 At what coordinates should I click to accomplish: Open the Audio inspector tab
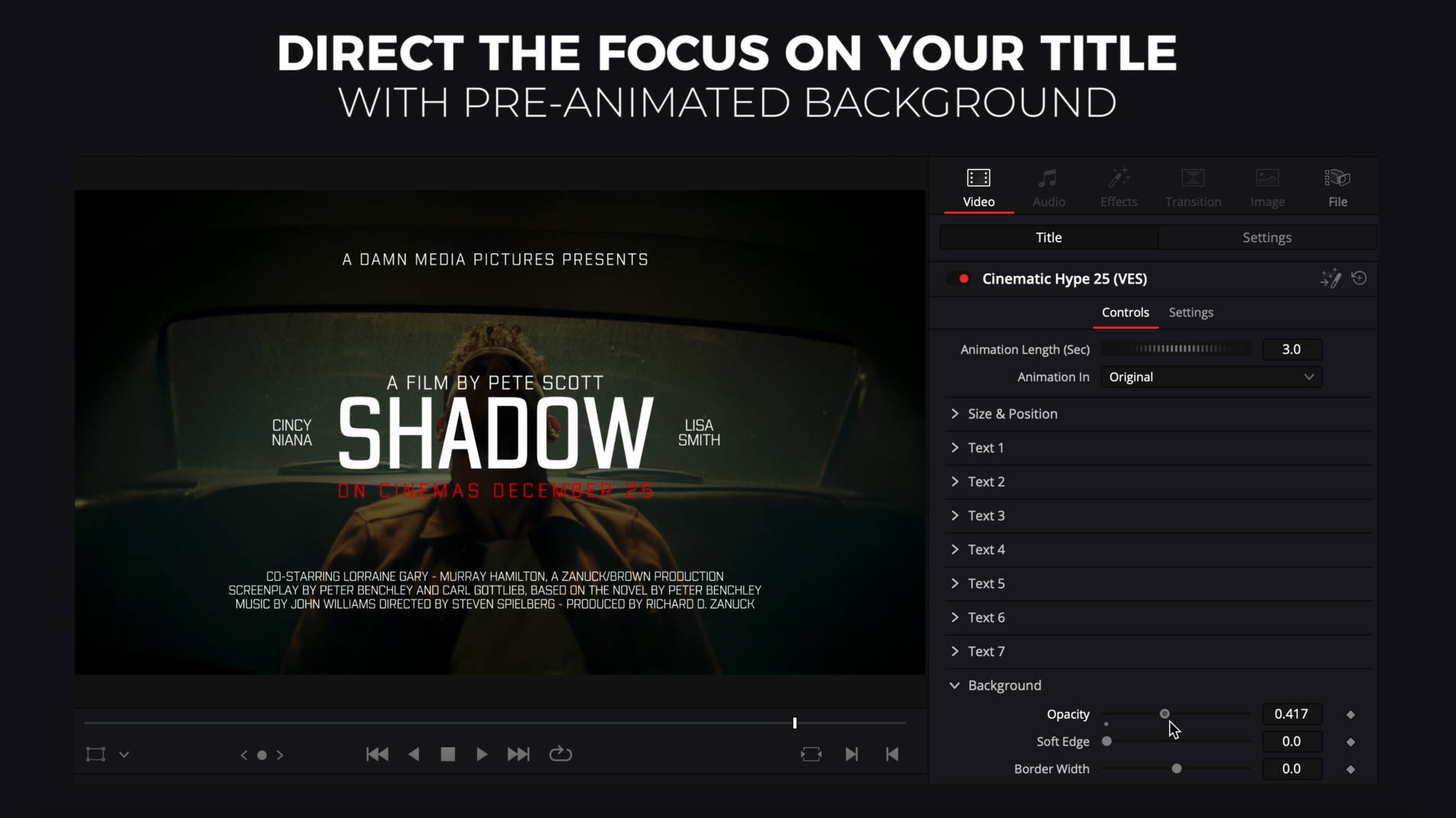[1048, 188]
